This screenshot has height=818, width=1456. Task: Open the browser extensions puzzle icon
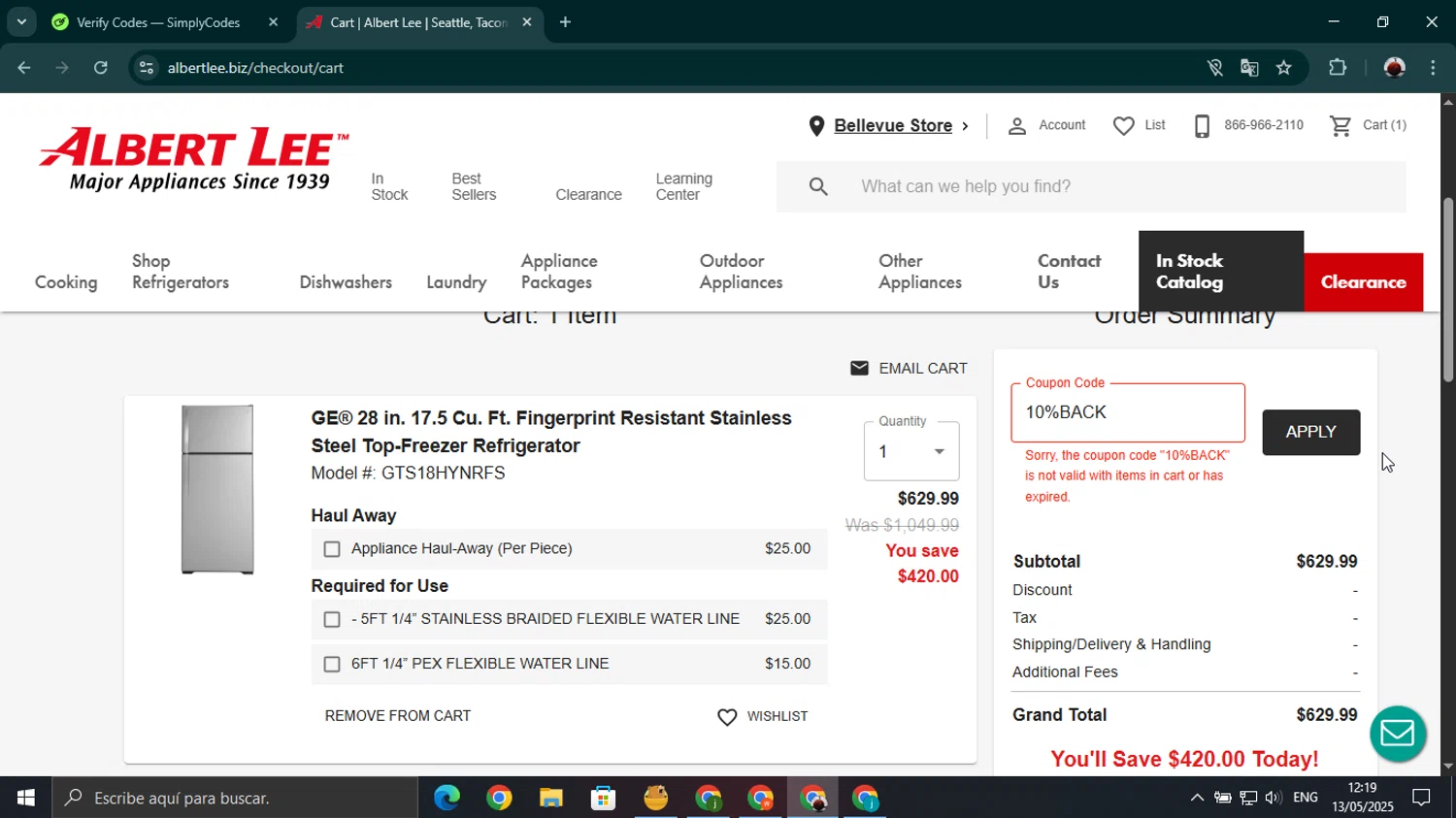click(1338, 67)
